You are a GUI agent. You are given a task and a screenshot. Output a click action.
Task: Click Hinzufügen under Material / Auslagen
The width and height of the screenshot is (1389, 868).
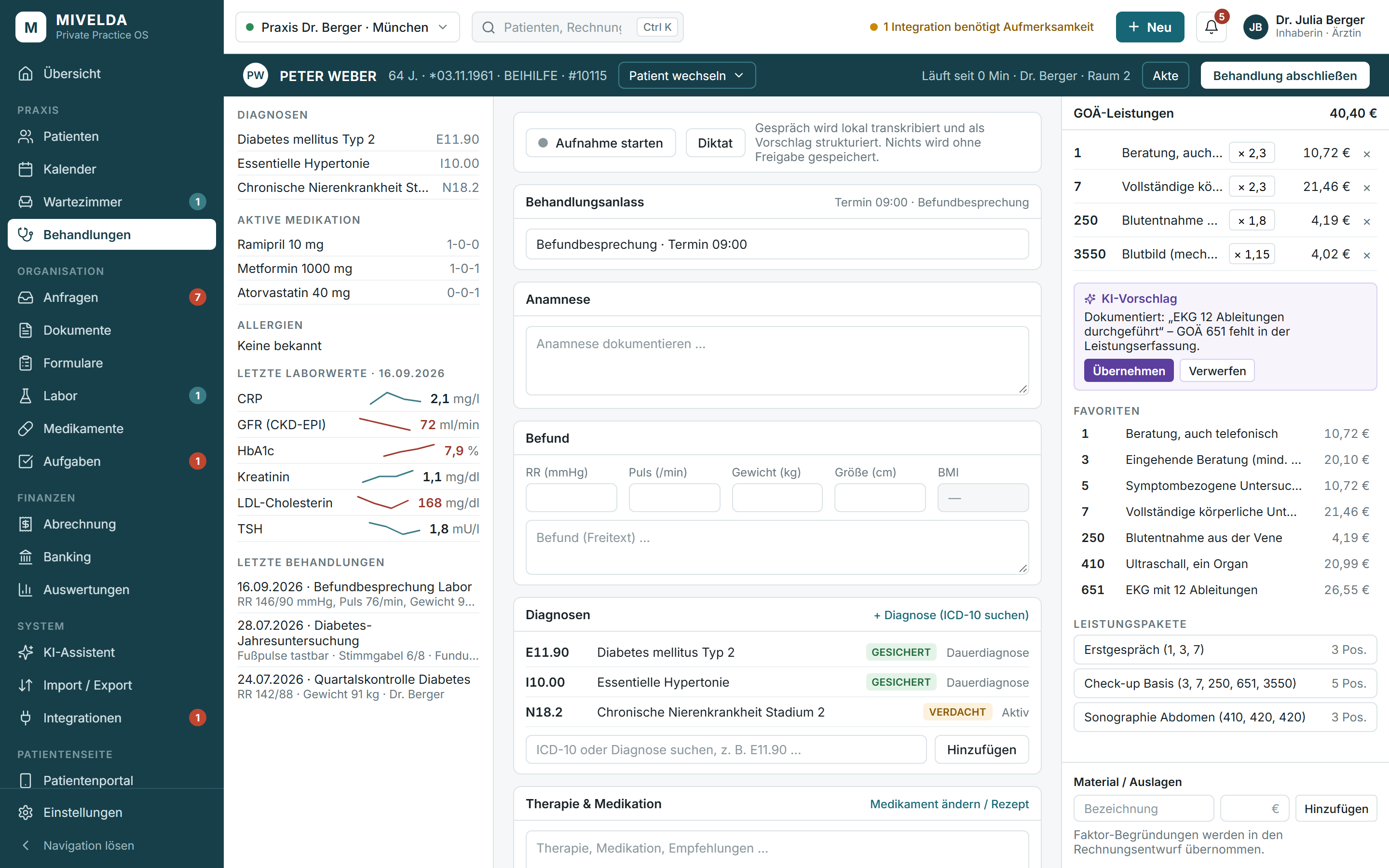[1336, 808]
